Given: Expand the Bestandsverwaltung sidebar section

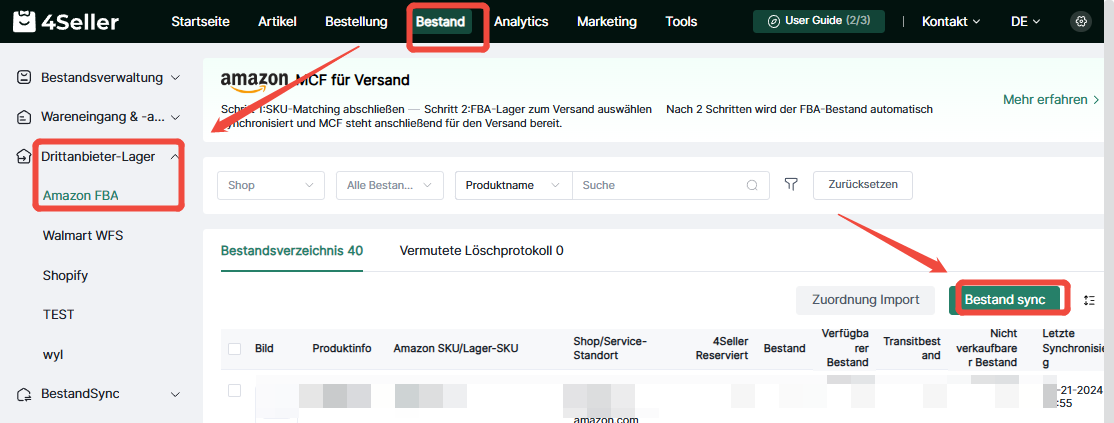Looking at the screenshot, I should click(x=175, y=77).
